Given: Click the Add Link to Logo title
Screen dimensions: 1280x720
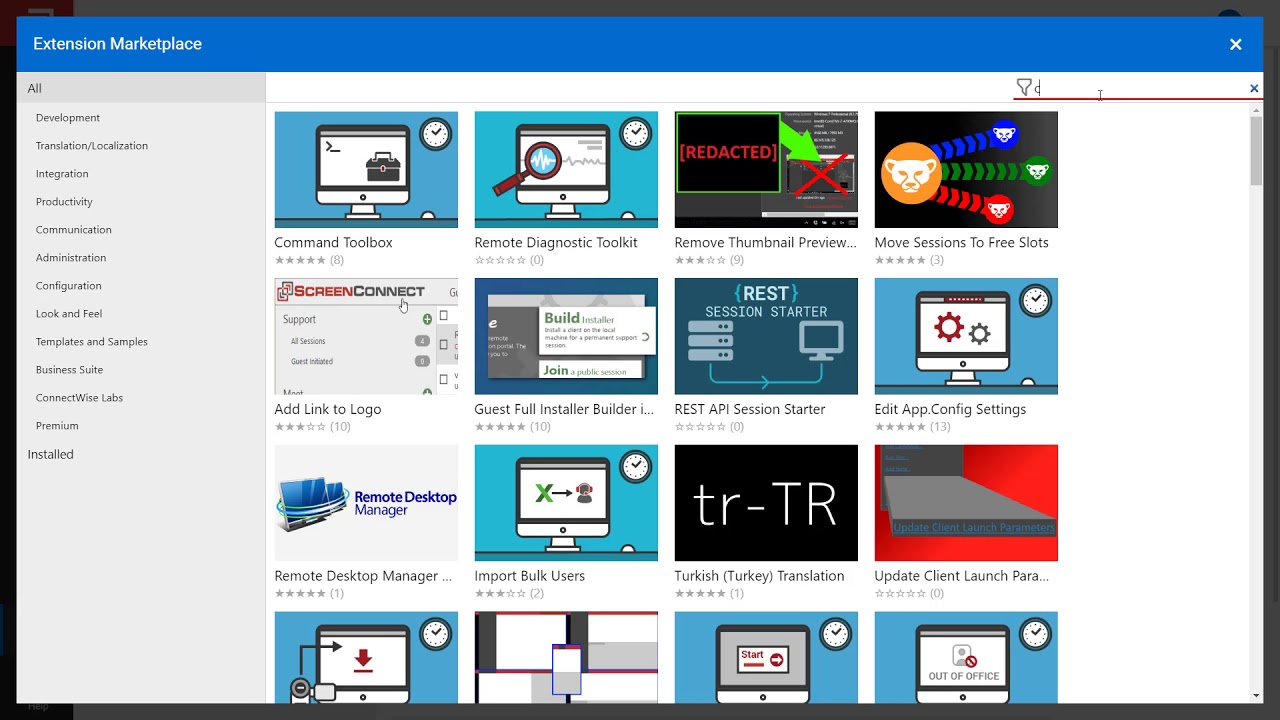Looking at the screenshot, I should tap(328, 409).
